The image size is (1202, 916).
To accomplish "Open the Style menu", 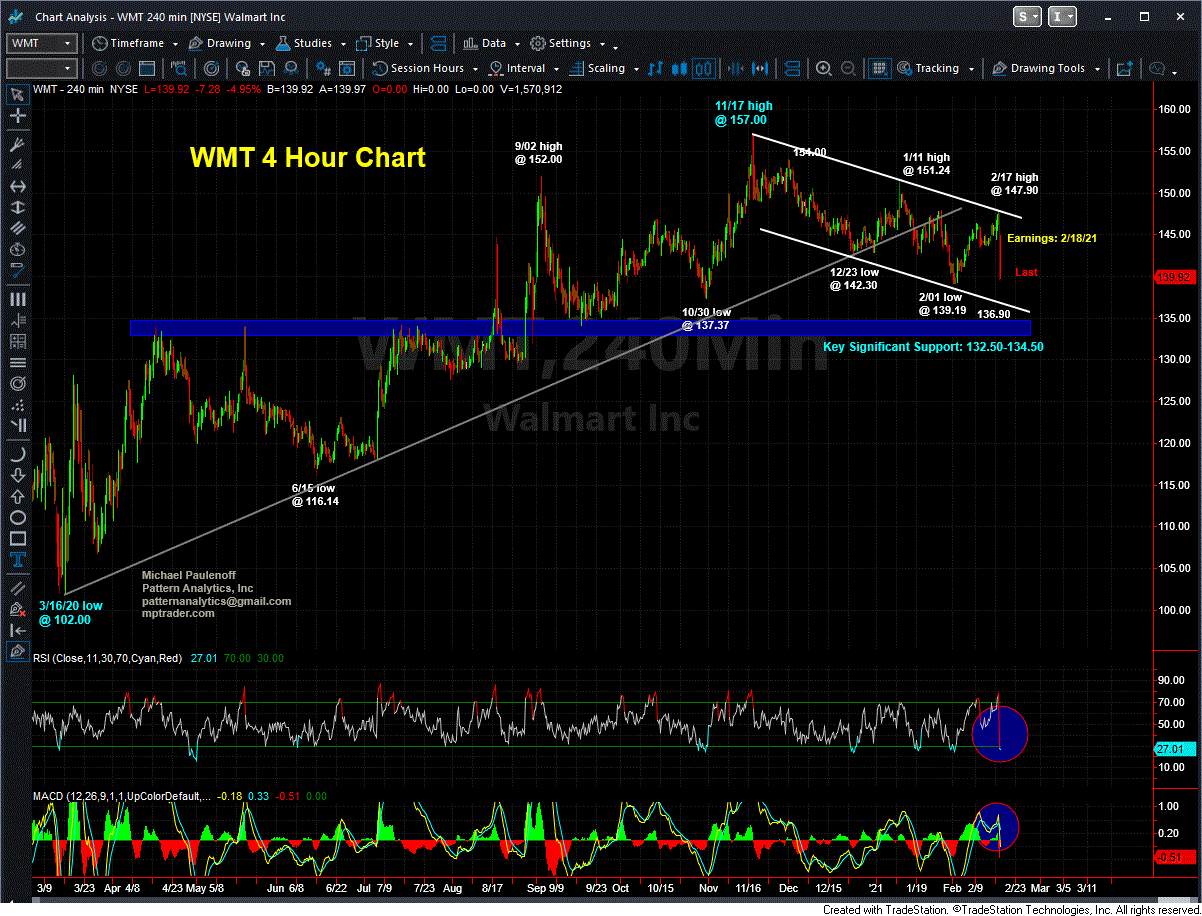I will coord(378,43).
